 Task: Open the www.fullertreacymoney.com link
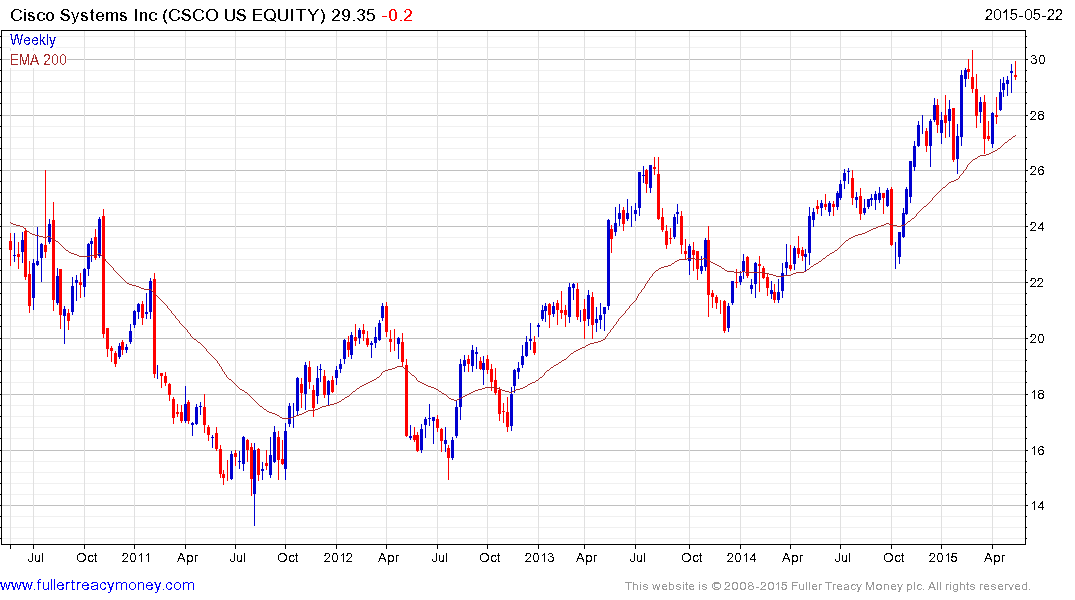[97, 585]
